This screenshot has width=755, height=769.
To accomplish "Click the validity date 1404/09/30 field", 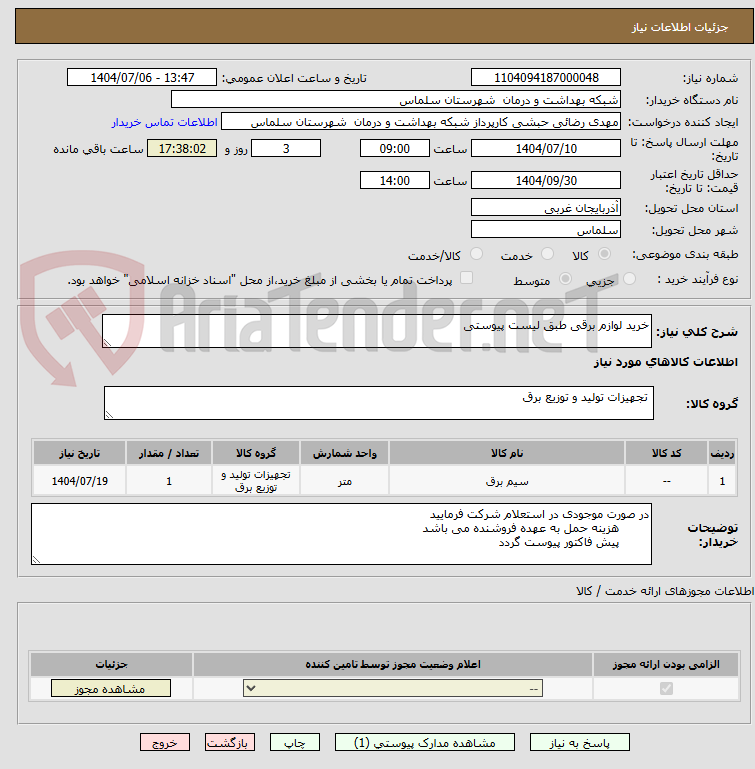I will pyautogui.click(x=546, y=180).
